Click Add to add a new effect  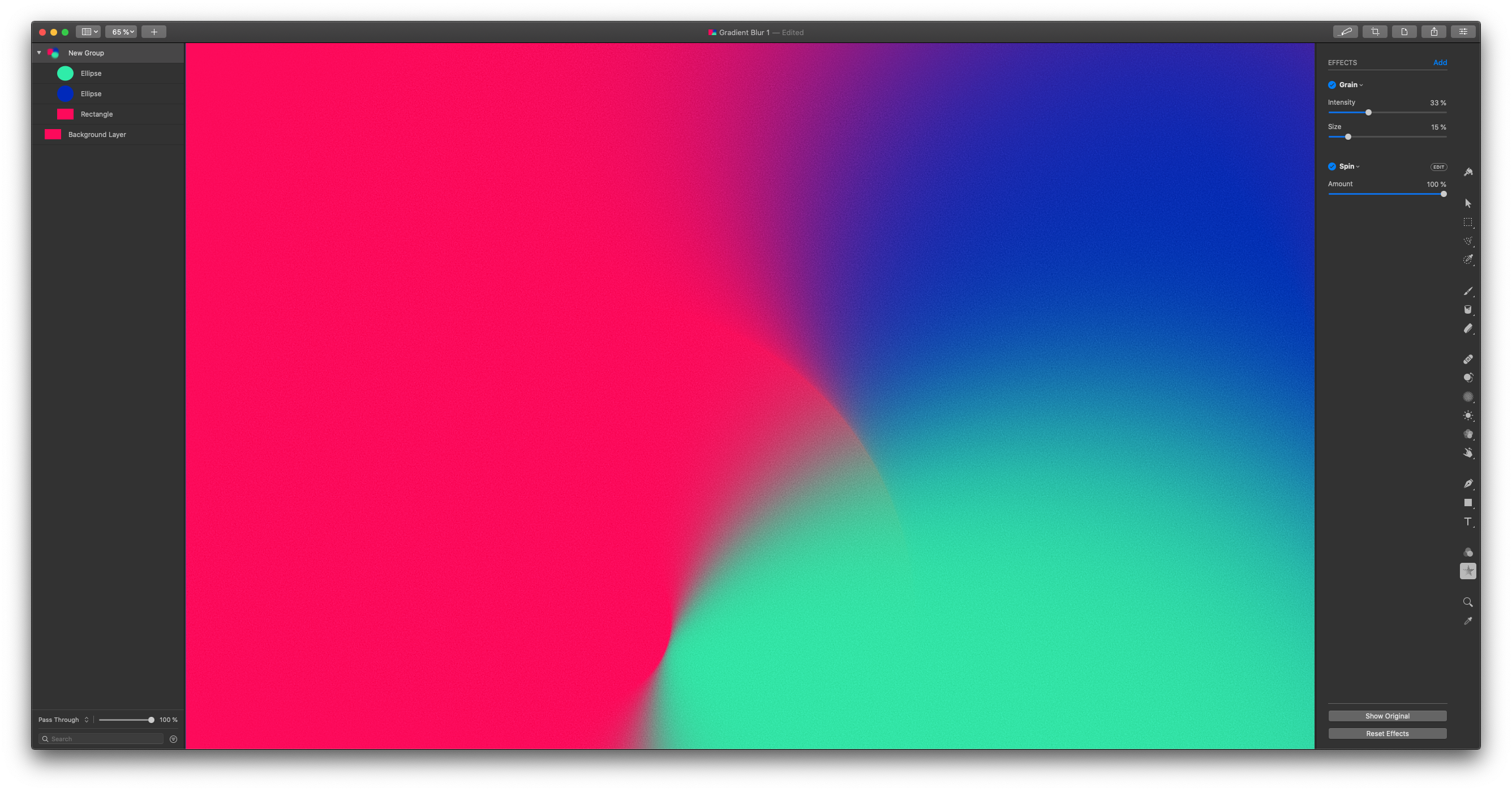pos(1440,62)
